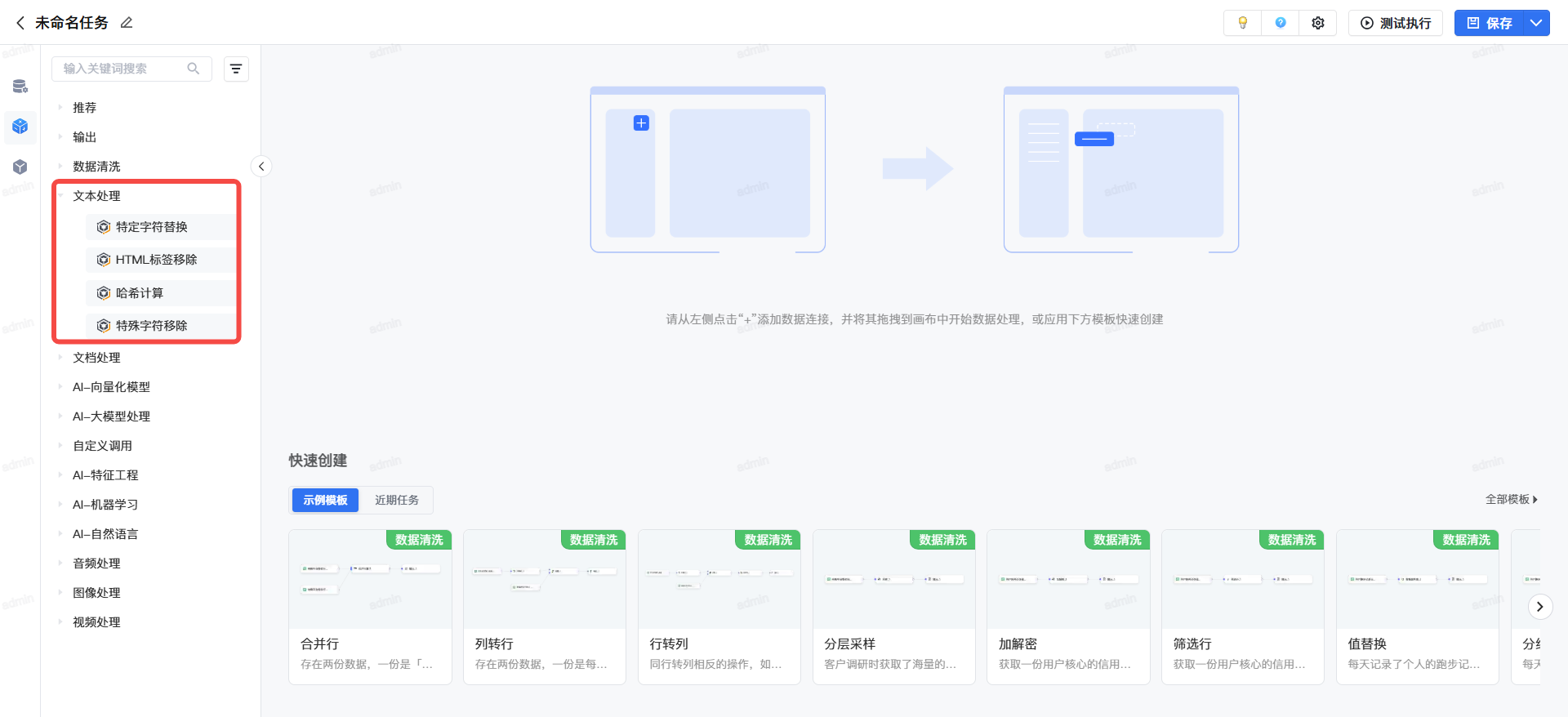Expand the 数据清洗 category
This screenshot has width=1568, height=717.
click(60, 167)
